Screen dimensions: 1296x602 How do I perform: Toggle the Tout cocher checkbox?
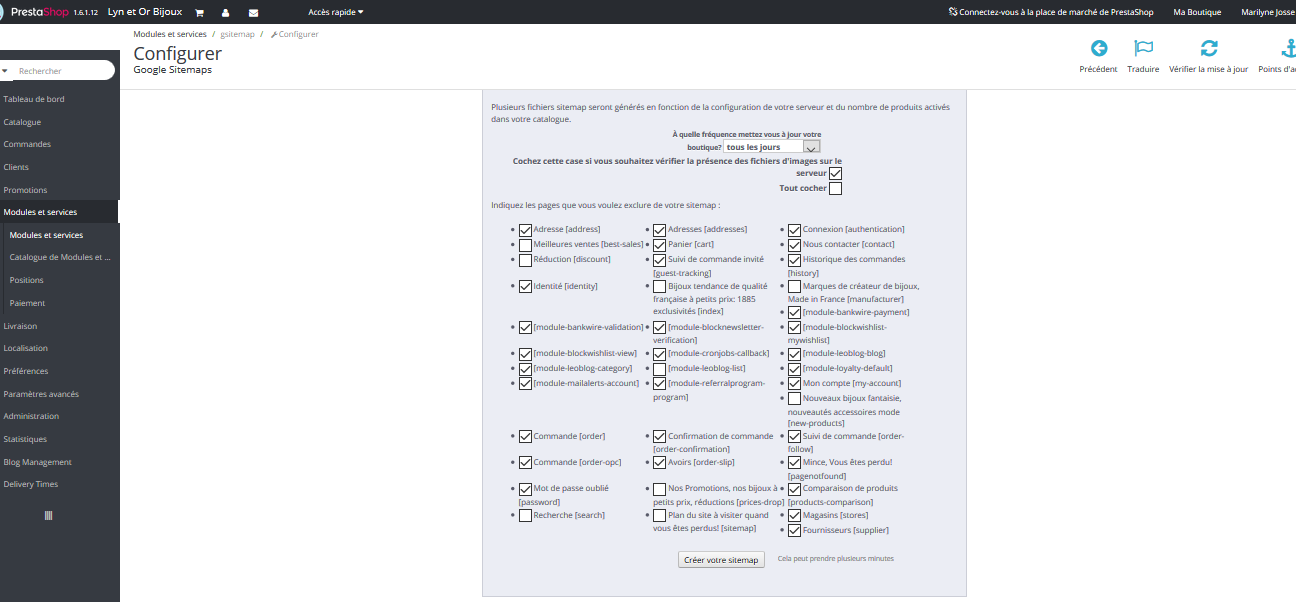pos(835,188)
